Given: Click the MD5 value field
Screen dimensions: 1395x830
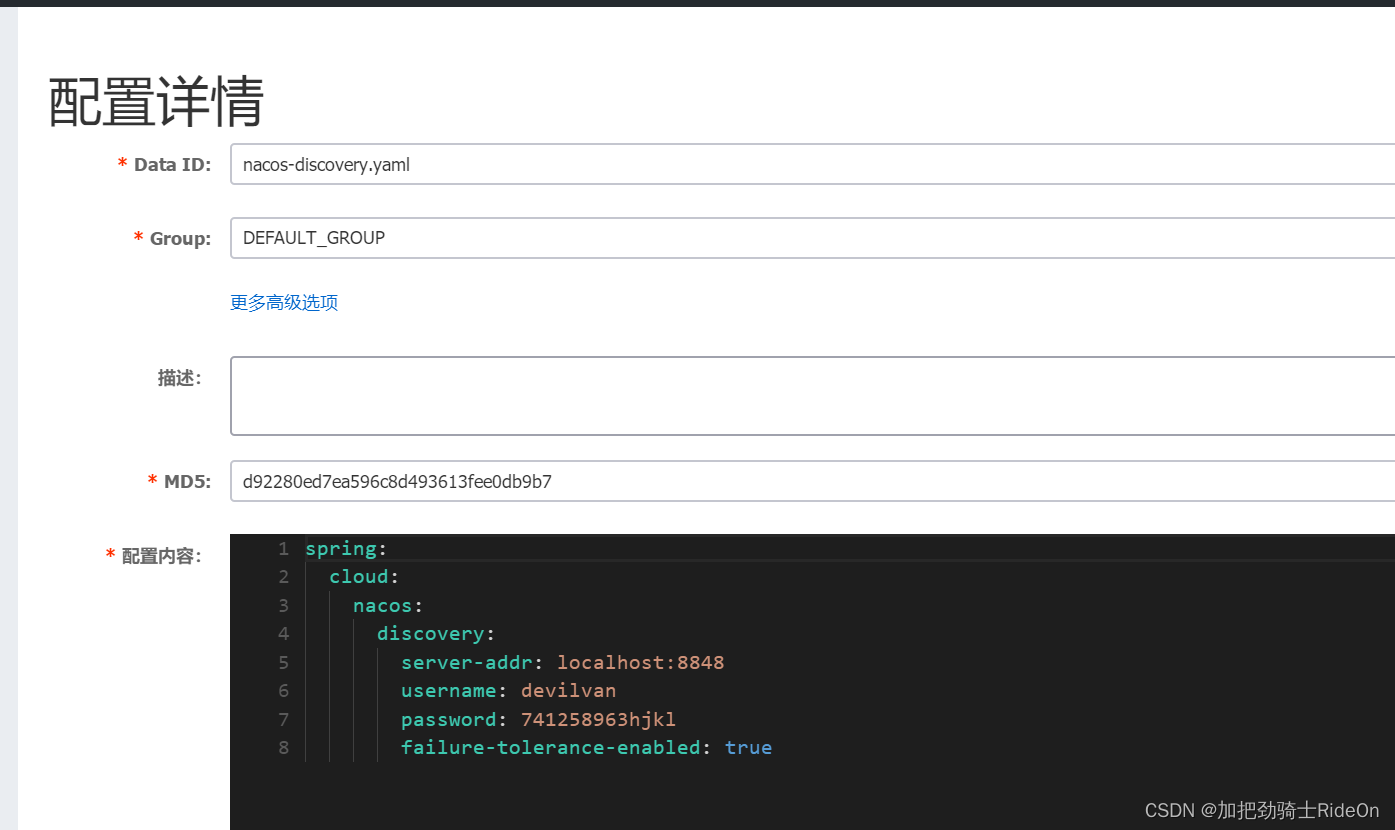Looking at the screenshot, I should tap(812, 482).
